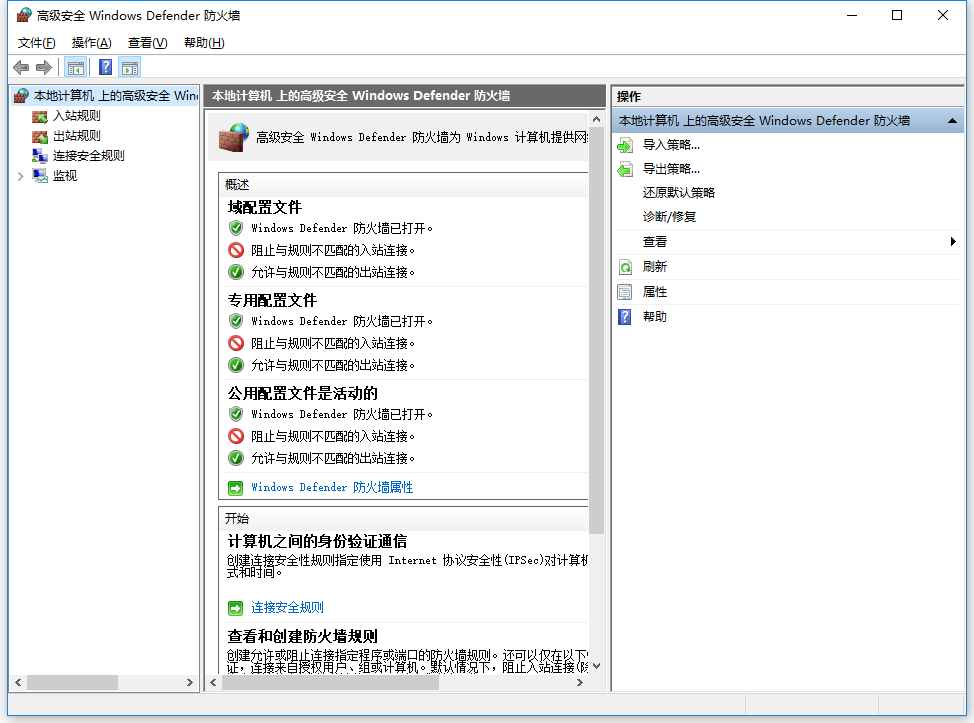Screen dimensions: 974x723
Task: Click the 出站规则 brick wall icon
Action: coord(40,136)
